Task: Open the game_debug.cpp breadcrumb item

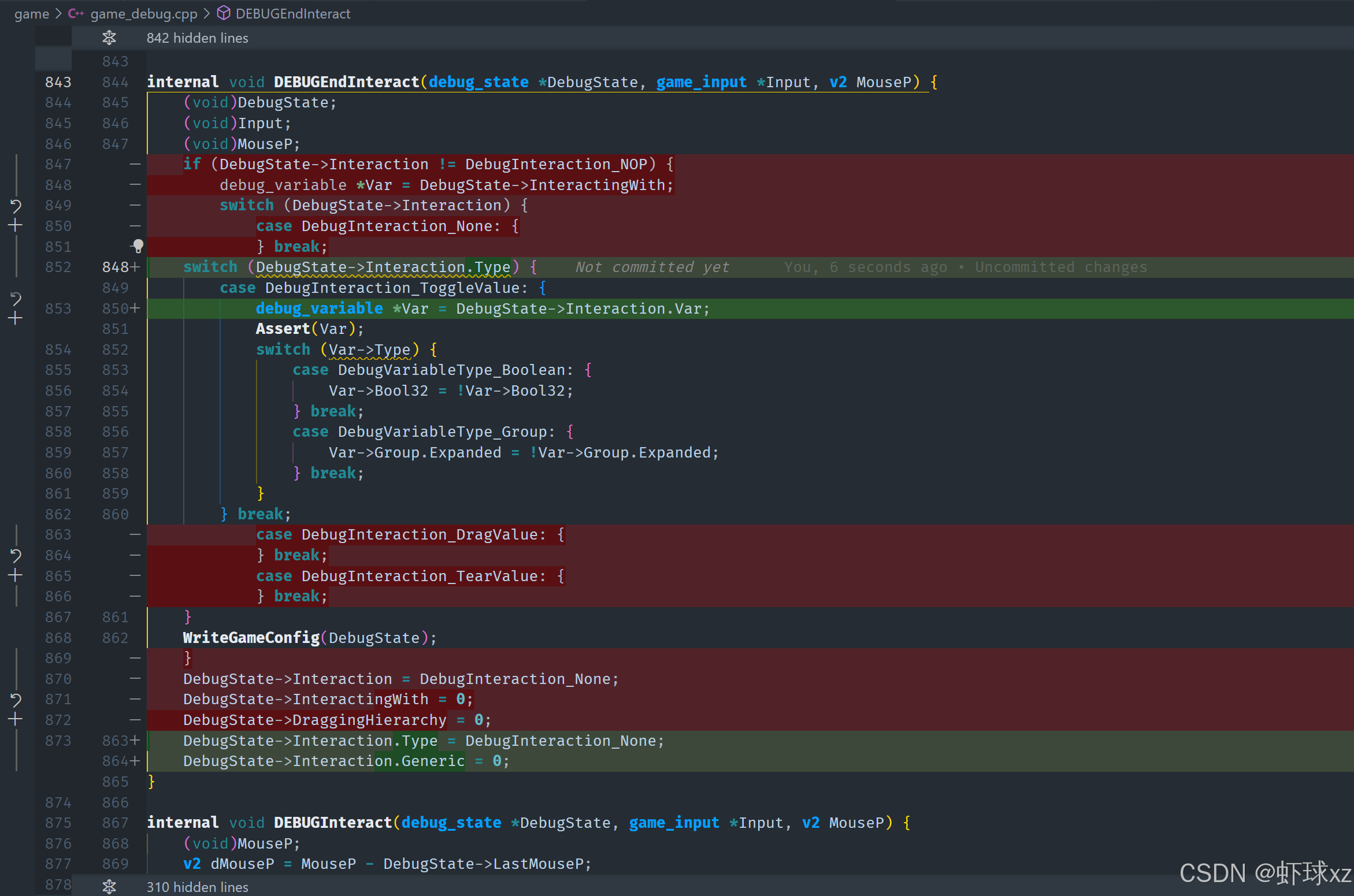Action: click(x=143, y=13)
